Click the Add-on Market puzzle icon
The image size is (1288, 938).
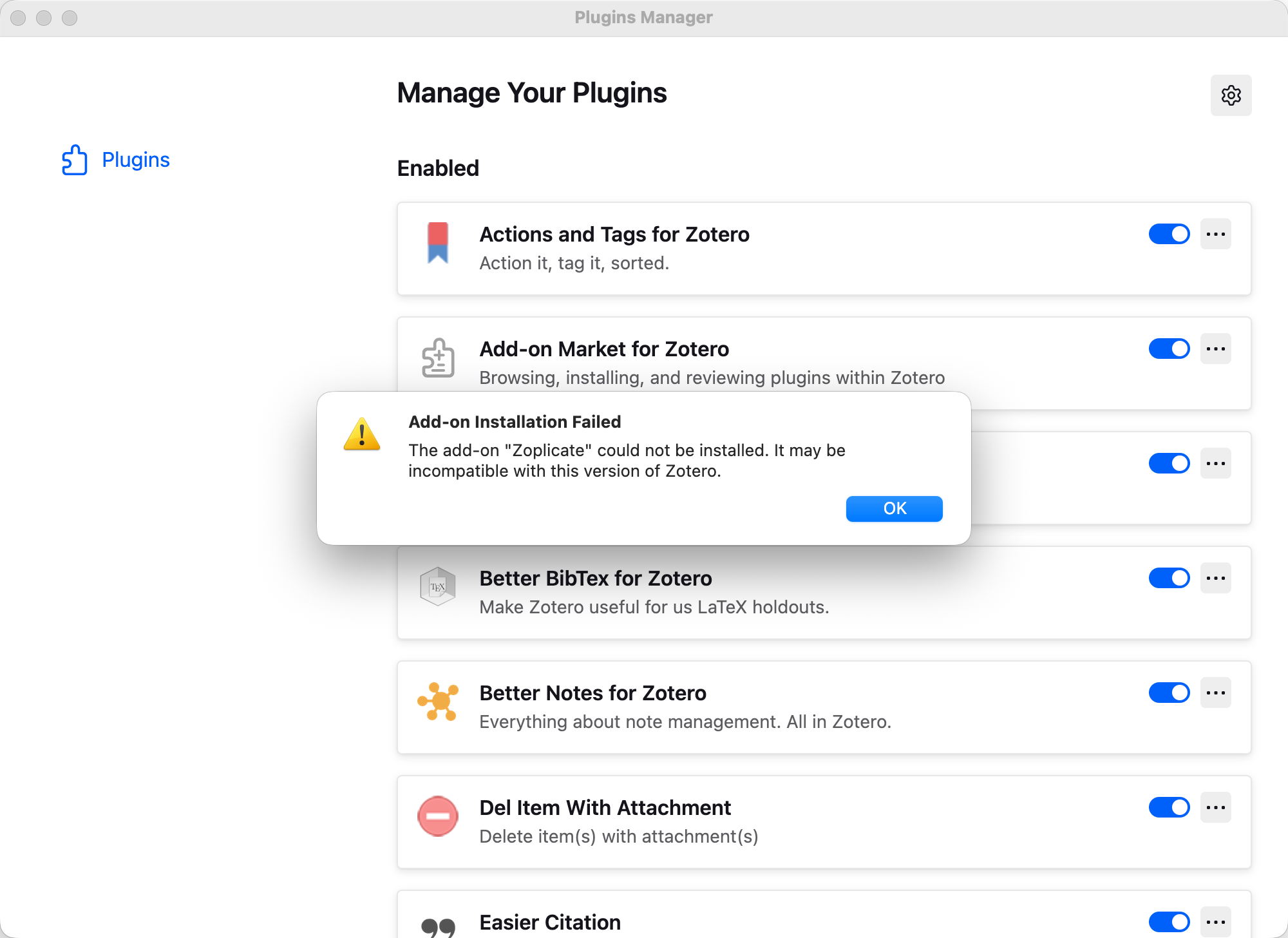[x=438, y=358]
